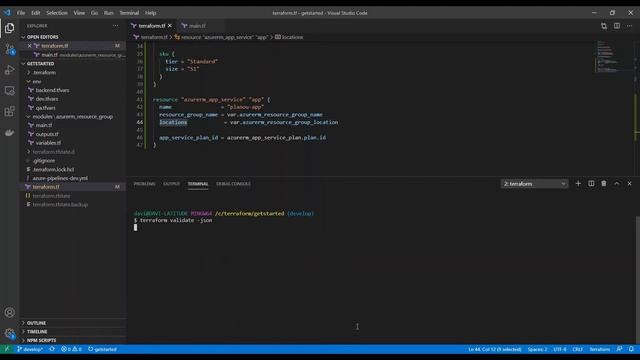Click the editor minimap preview

tap(614, 57)
